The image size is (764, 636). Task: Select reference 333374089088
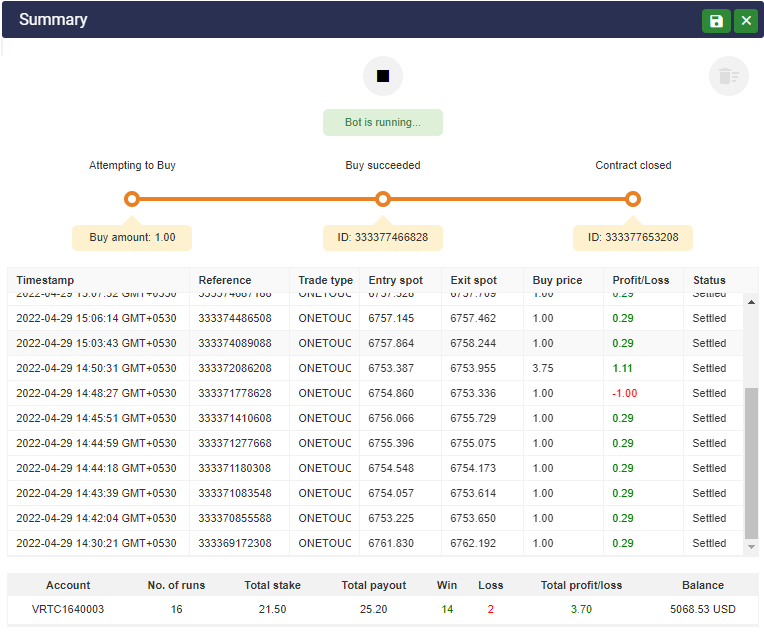pyautogui.click(x=235, y=343)
